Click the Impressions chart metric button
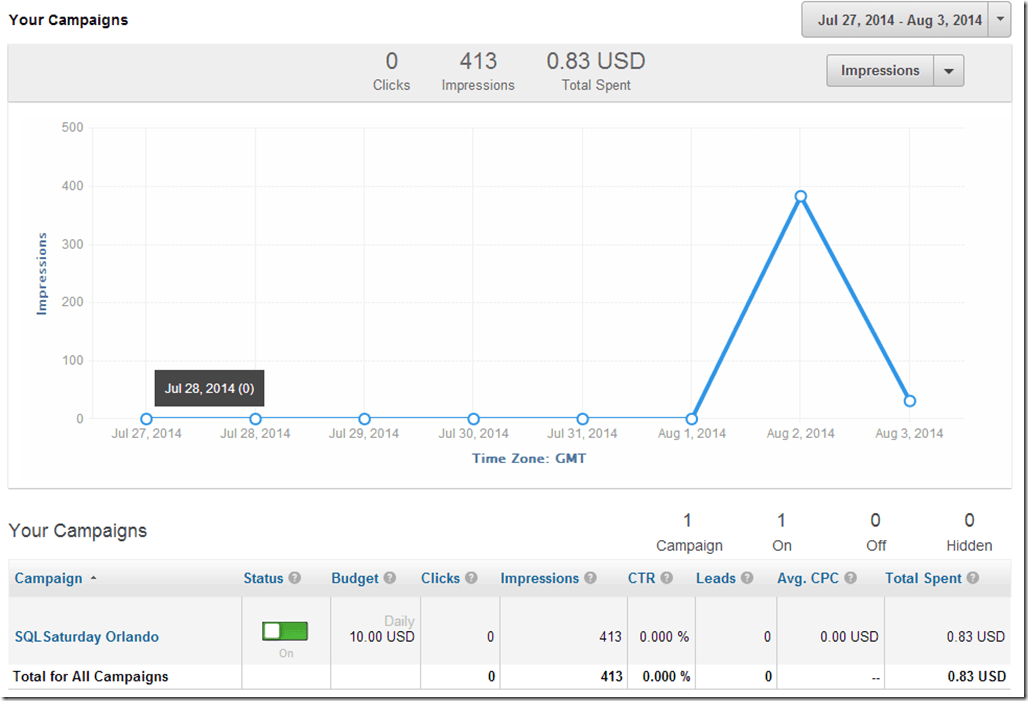The height and width of the screenshot is (701, 1028). (880, 71)
